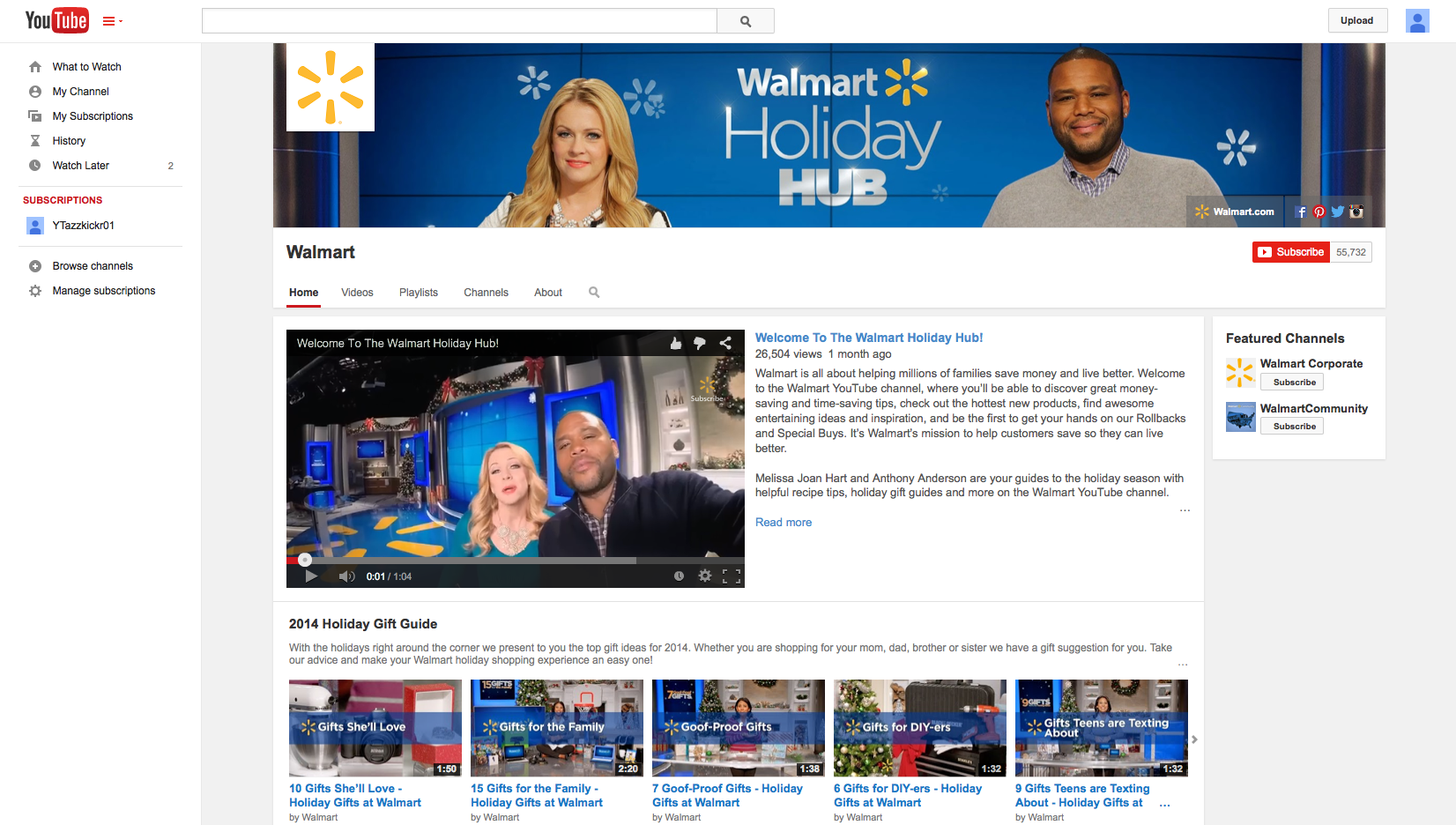Viewport: 1456px width, 825px height.
Task: Select the Home tab
Action: tap(303, 293)
